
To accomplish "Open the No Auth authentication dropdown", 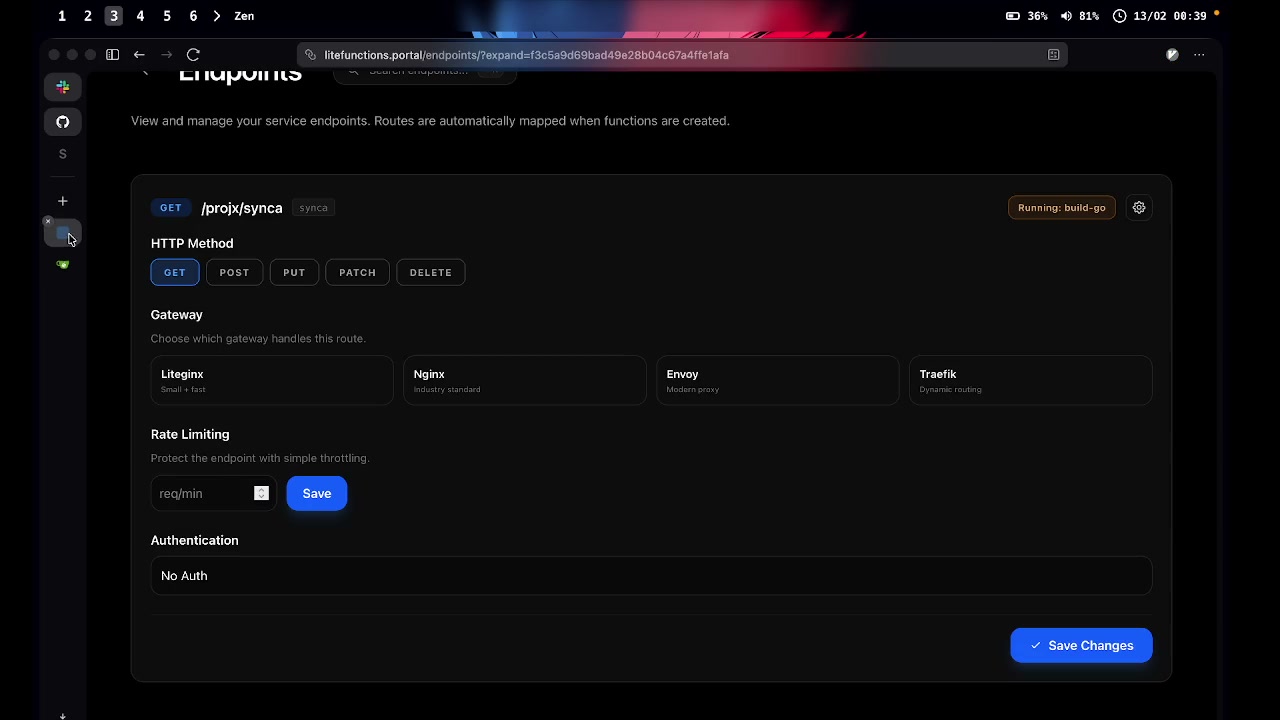I will (651, 576).
